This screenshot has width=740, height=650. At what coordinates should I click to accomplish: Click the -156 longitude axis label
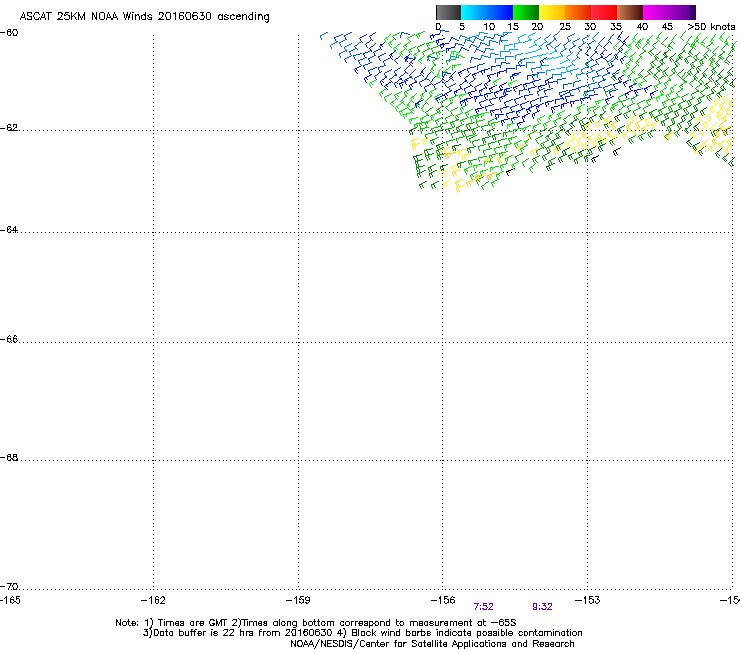pos(443,600)
